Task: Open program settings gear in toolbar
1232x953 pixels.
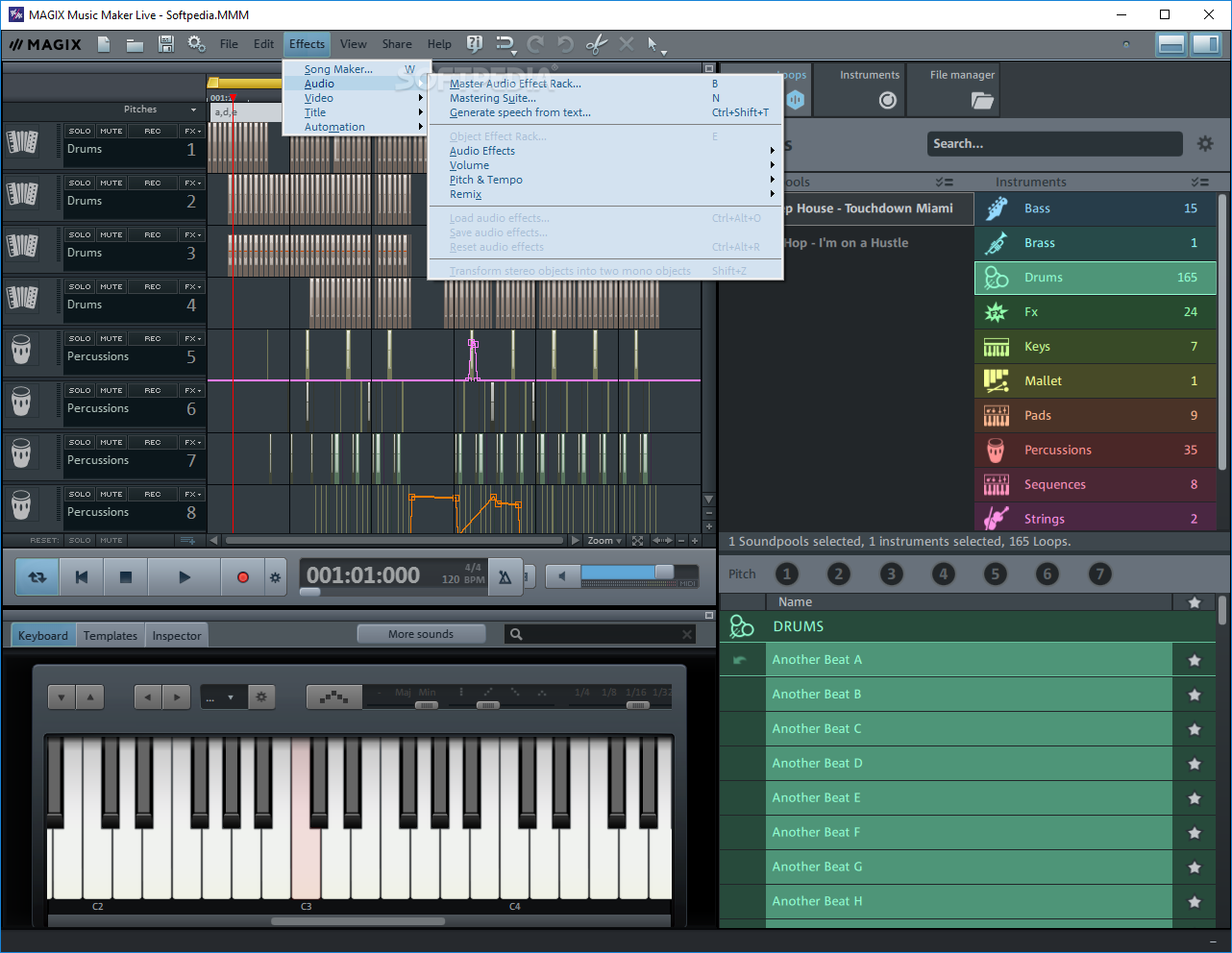Action: (197, 44)
